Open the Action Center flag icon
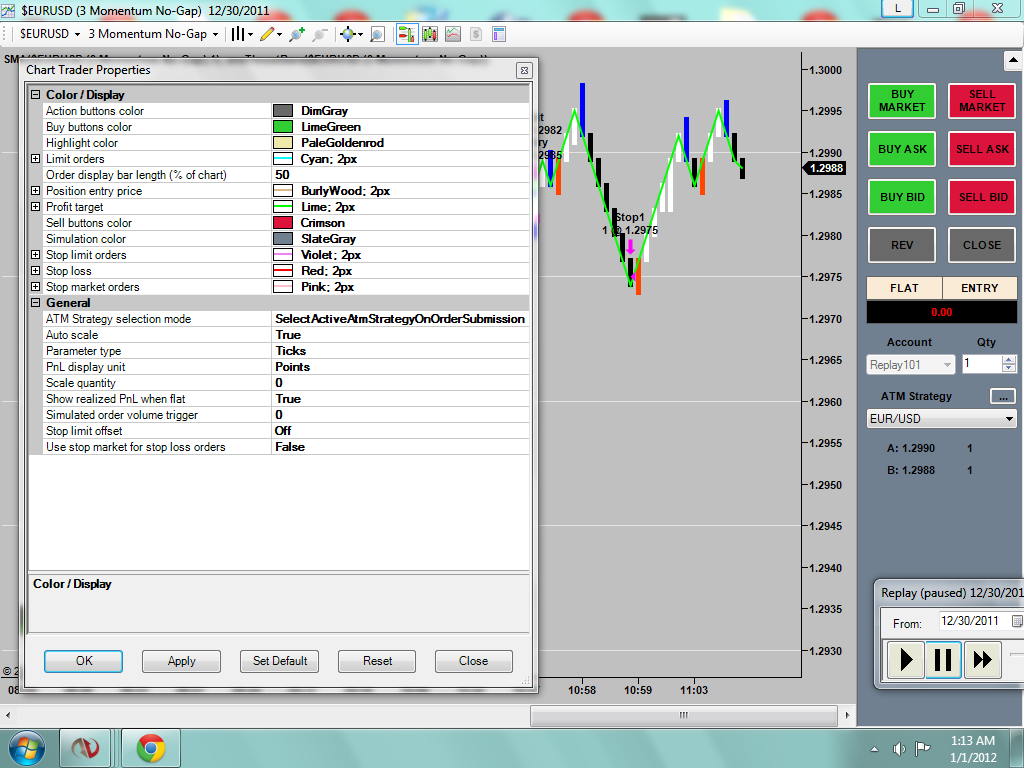 coord(922,748)
